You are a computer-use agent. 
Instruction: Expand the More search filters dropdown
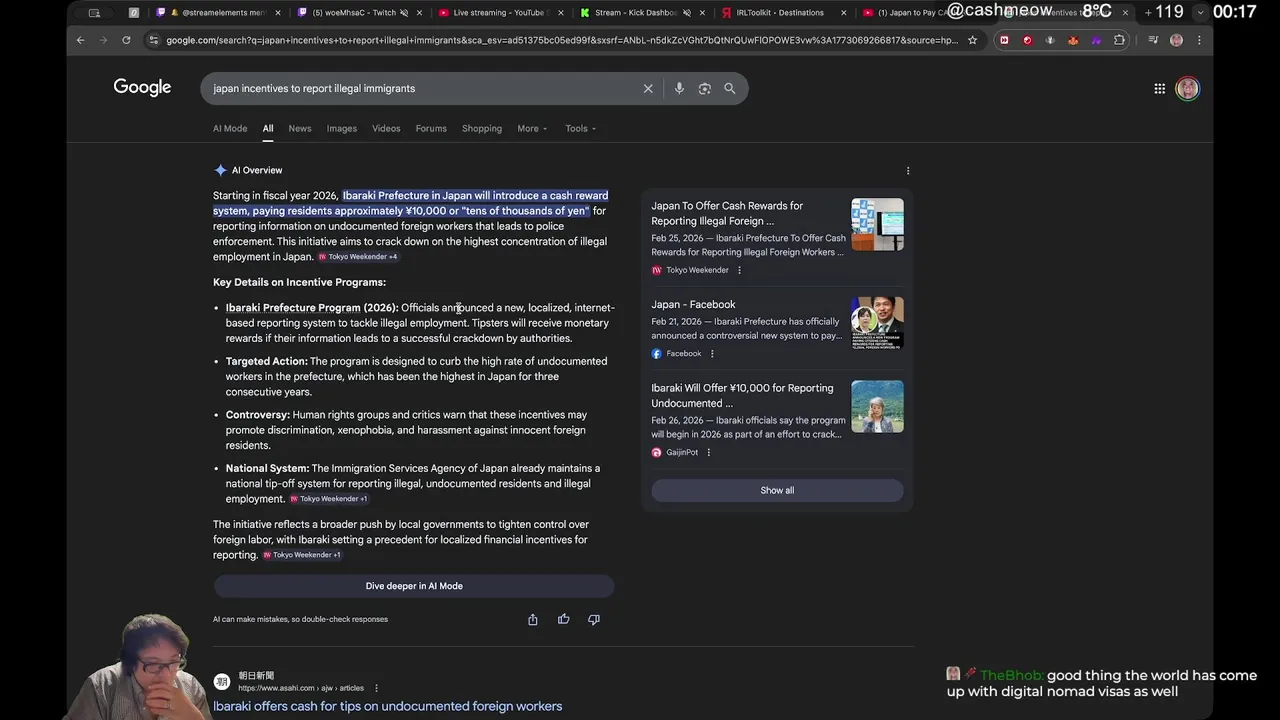532,128
